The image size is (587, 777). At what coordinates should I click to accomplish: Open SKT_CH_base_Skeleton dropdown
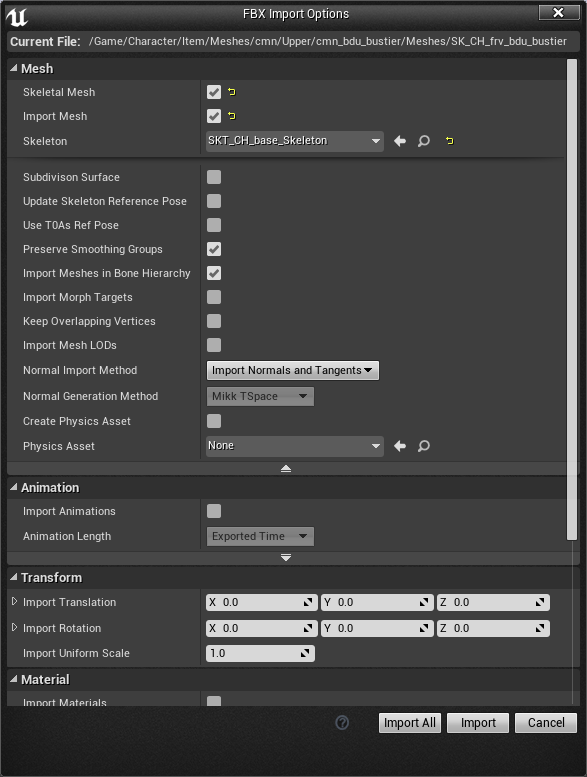295,141
